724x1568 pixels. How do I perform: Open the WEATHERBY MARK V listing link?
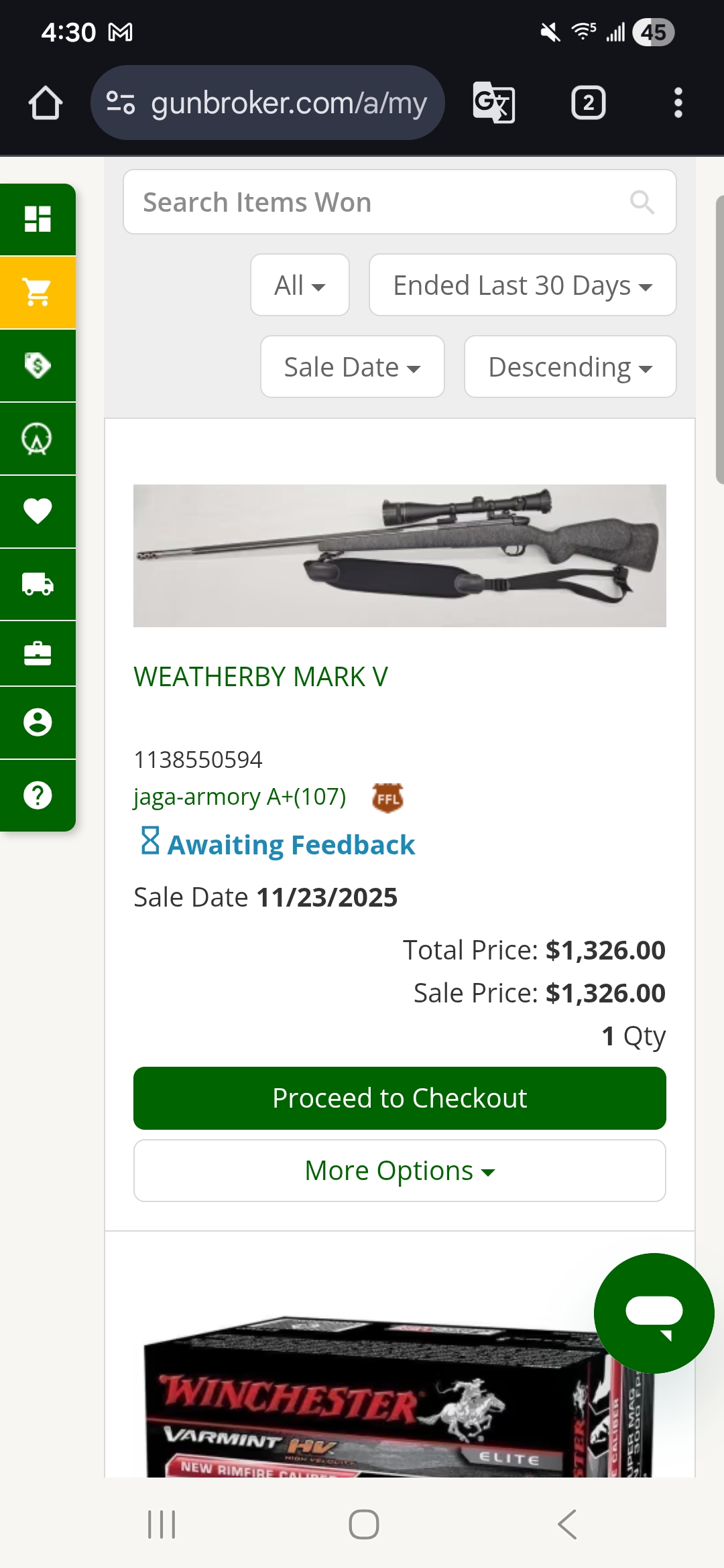[x=261, y=677]
